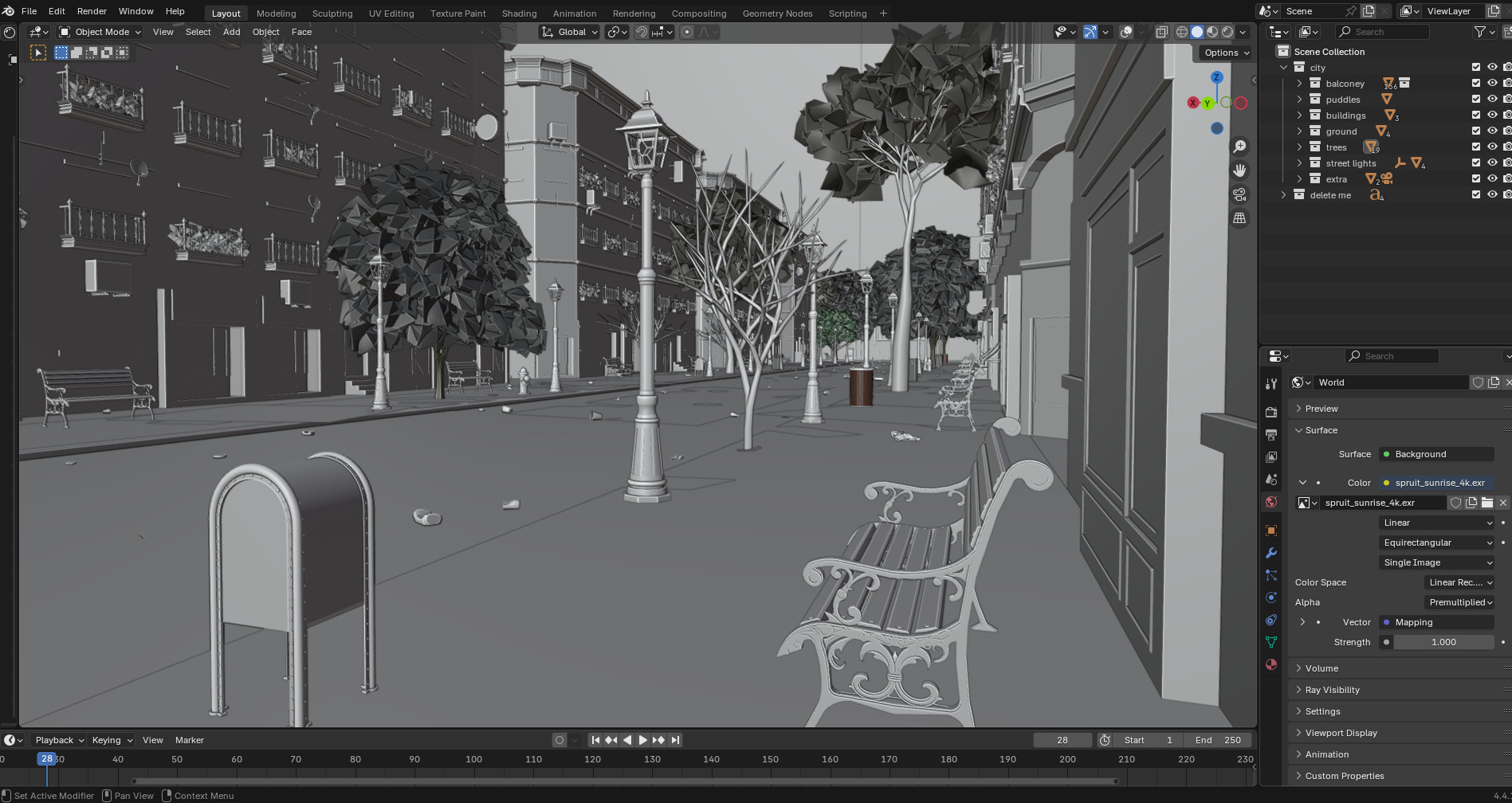
Task: Open the Linear interpolation dropdown
Action: (1437, 523)
